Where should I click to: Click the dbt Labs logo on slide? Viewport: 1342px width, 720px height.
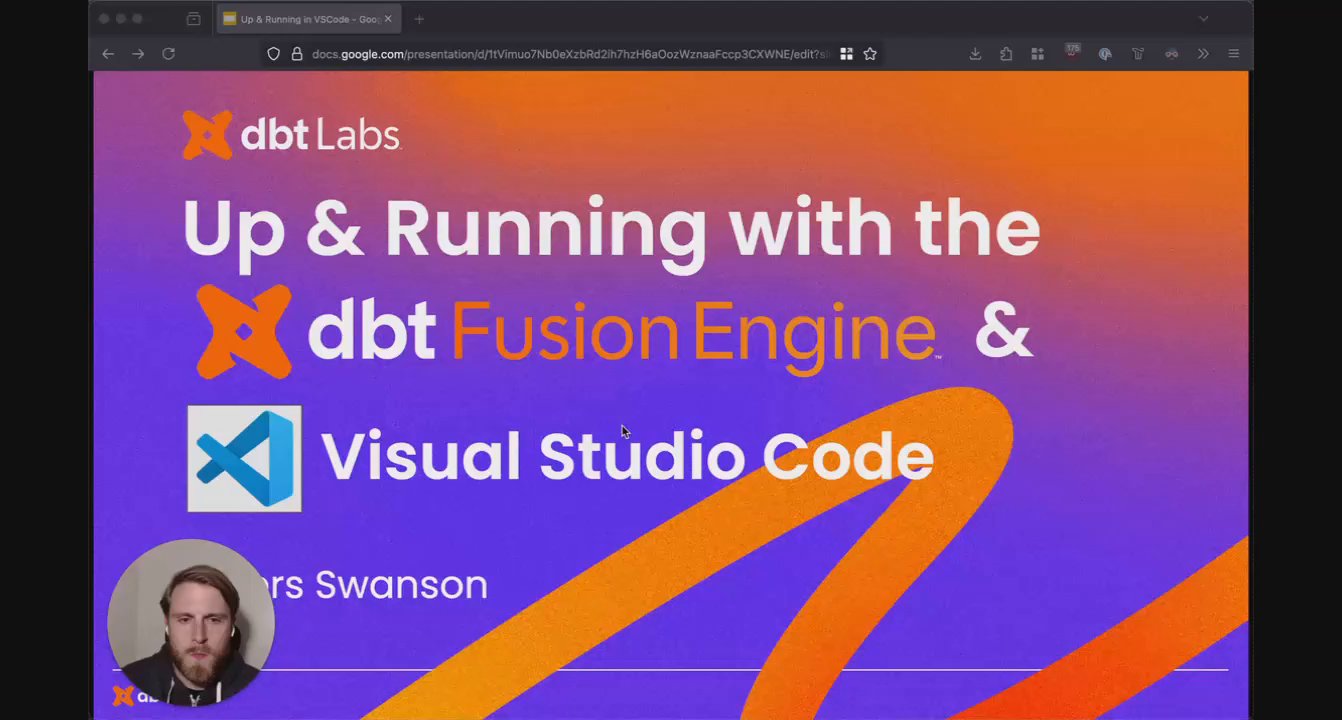coord(291,135)
